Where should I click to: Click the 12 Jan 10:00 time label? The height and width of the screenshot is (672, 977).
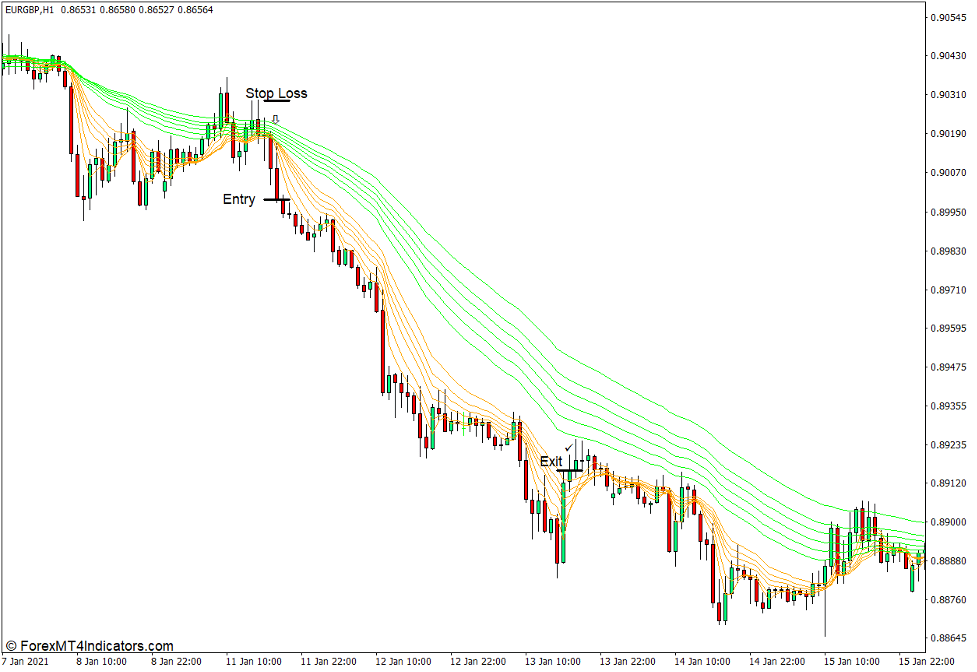tap(405, 662)
